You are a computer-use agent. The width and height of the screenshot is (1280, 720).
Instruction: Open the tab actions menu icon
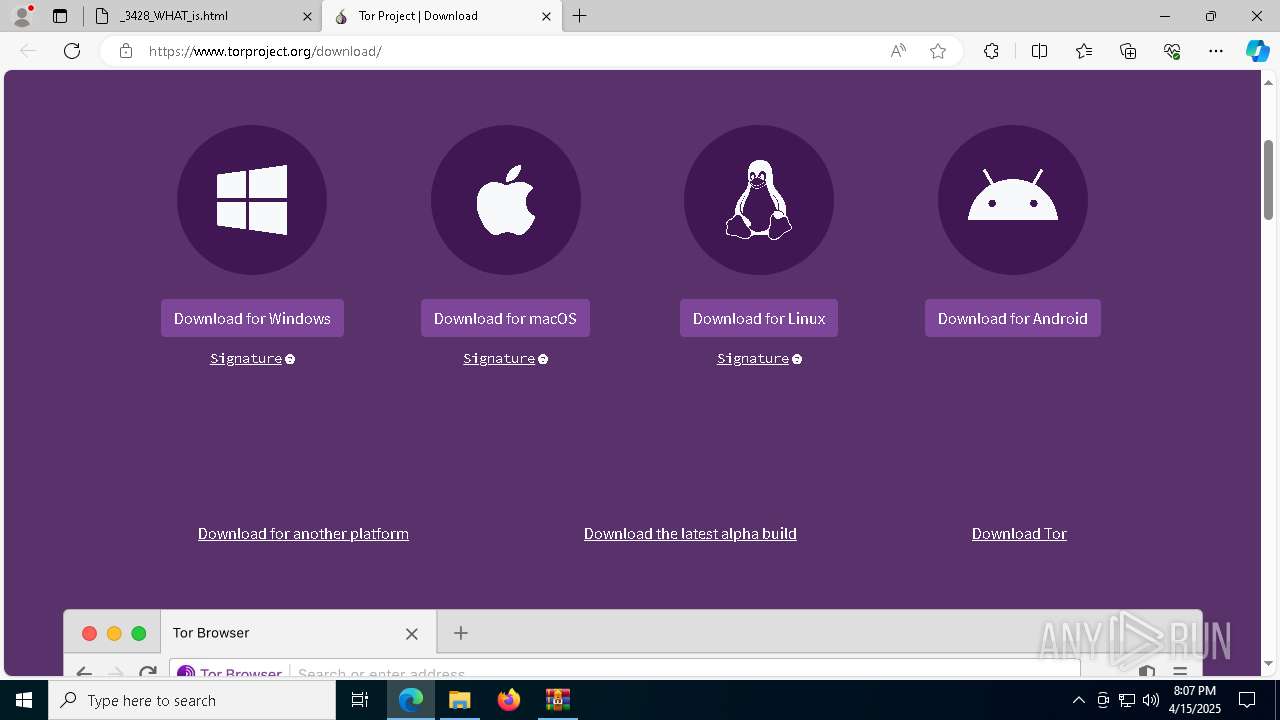(60, 16)
